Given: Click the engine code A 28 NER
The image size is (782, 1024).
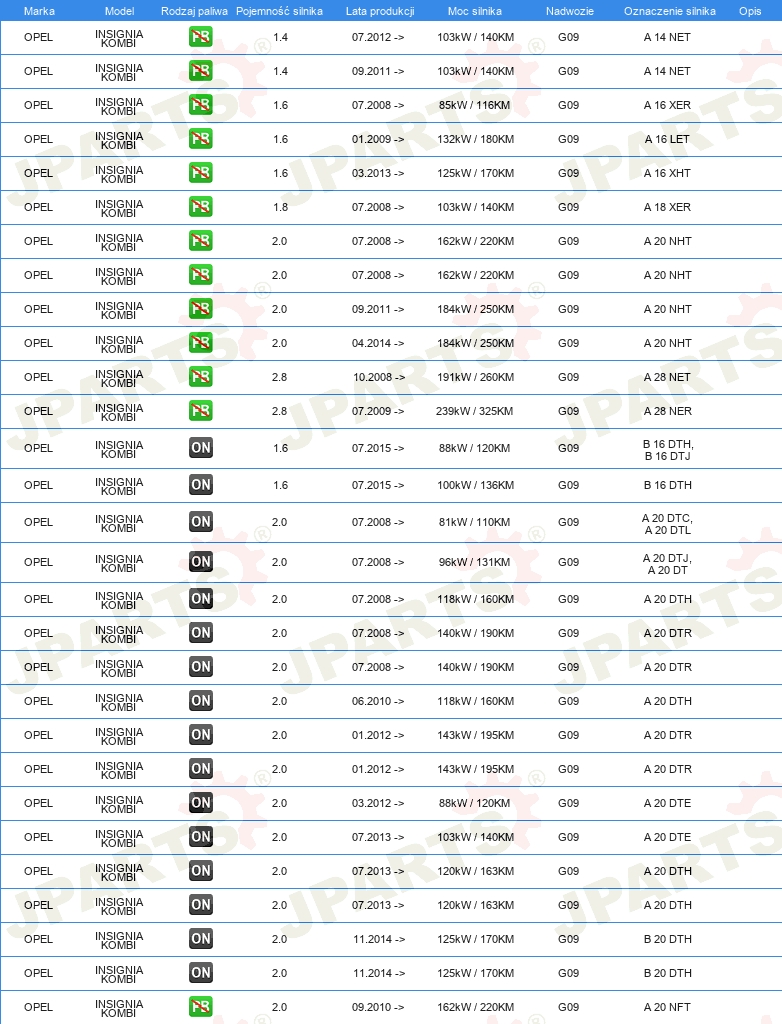Looking at the screenshot, I should point(668,411).
